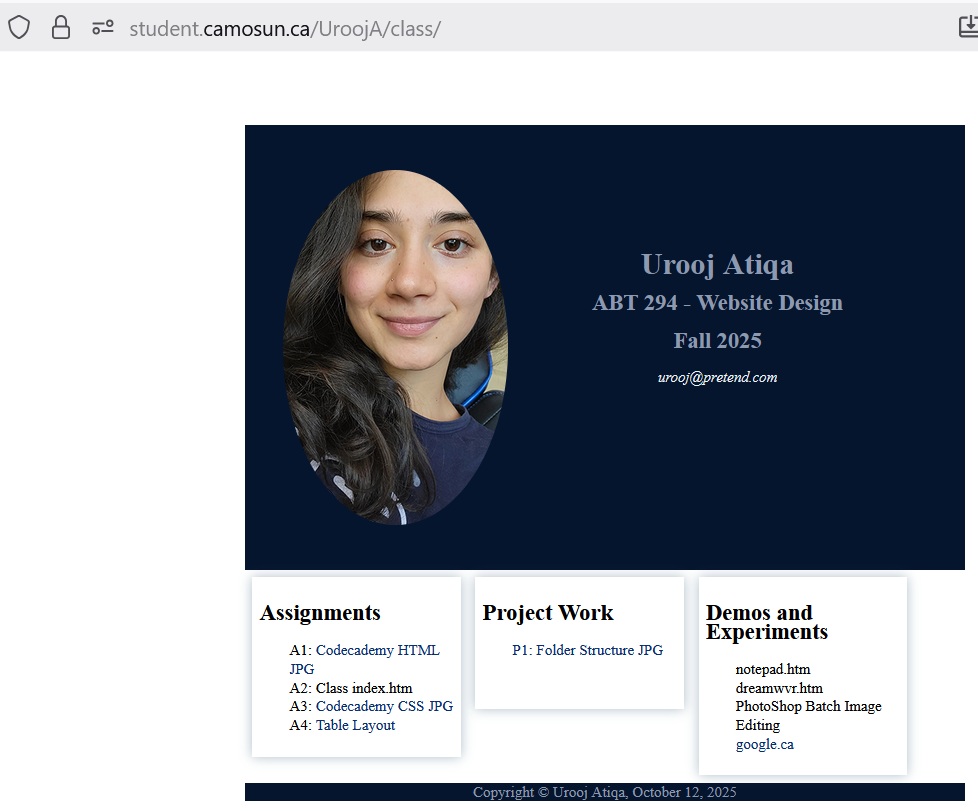
Task: Click the tracking protection shield icon
Action: point(19,28)
